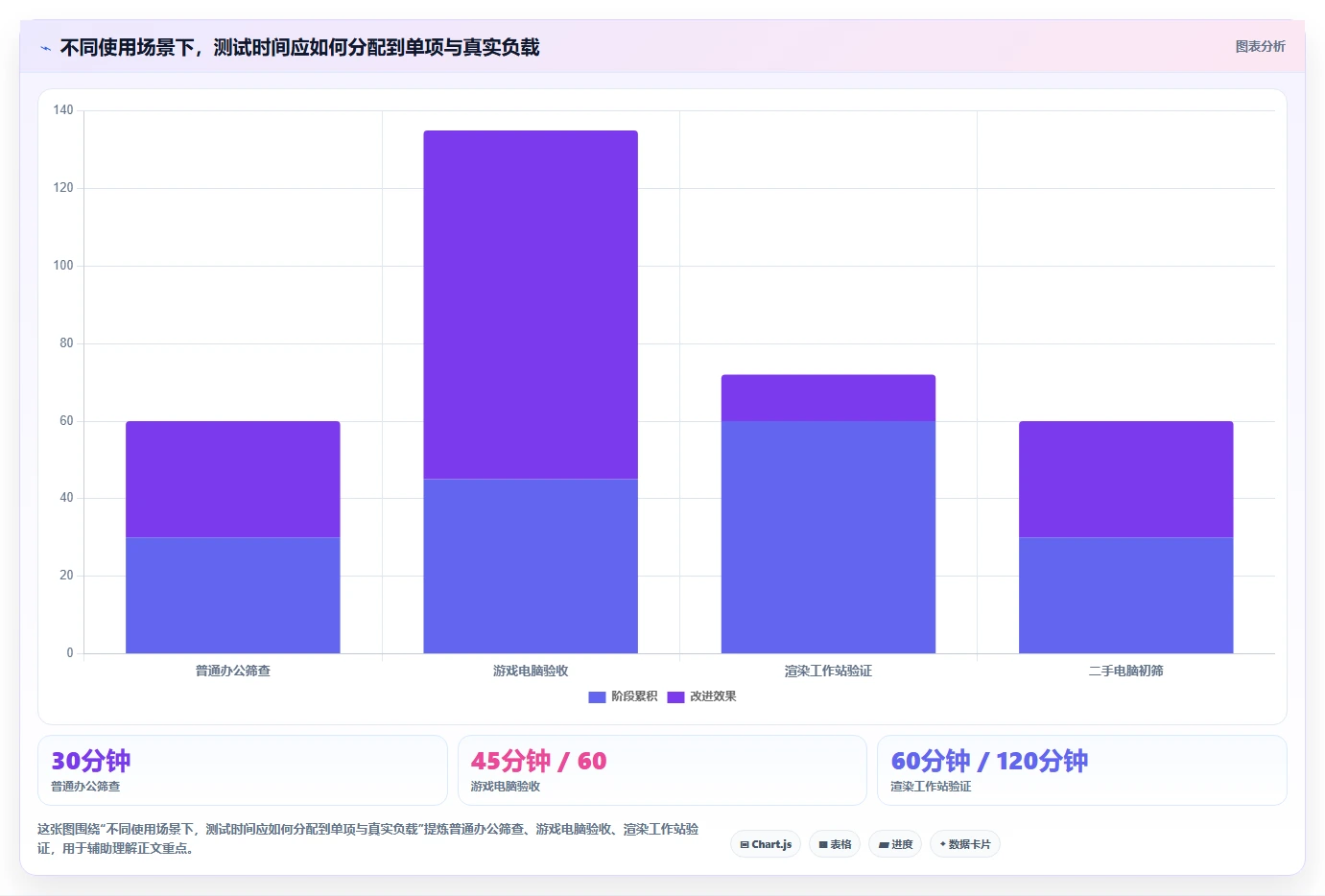Select the 表格 tag pill

[x=835, y=844]
